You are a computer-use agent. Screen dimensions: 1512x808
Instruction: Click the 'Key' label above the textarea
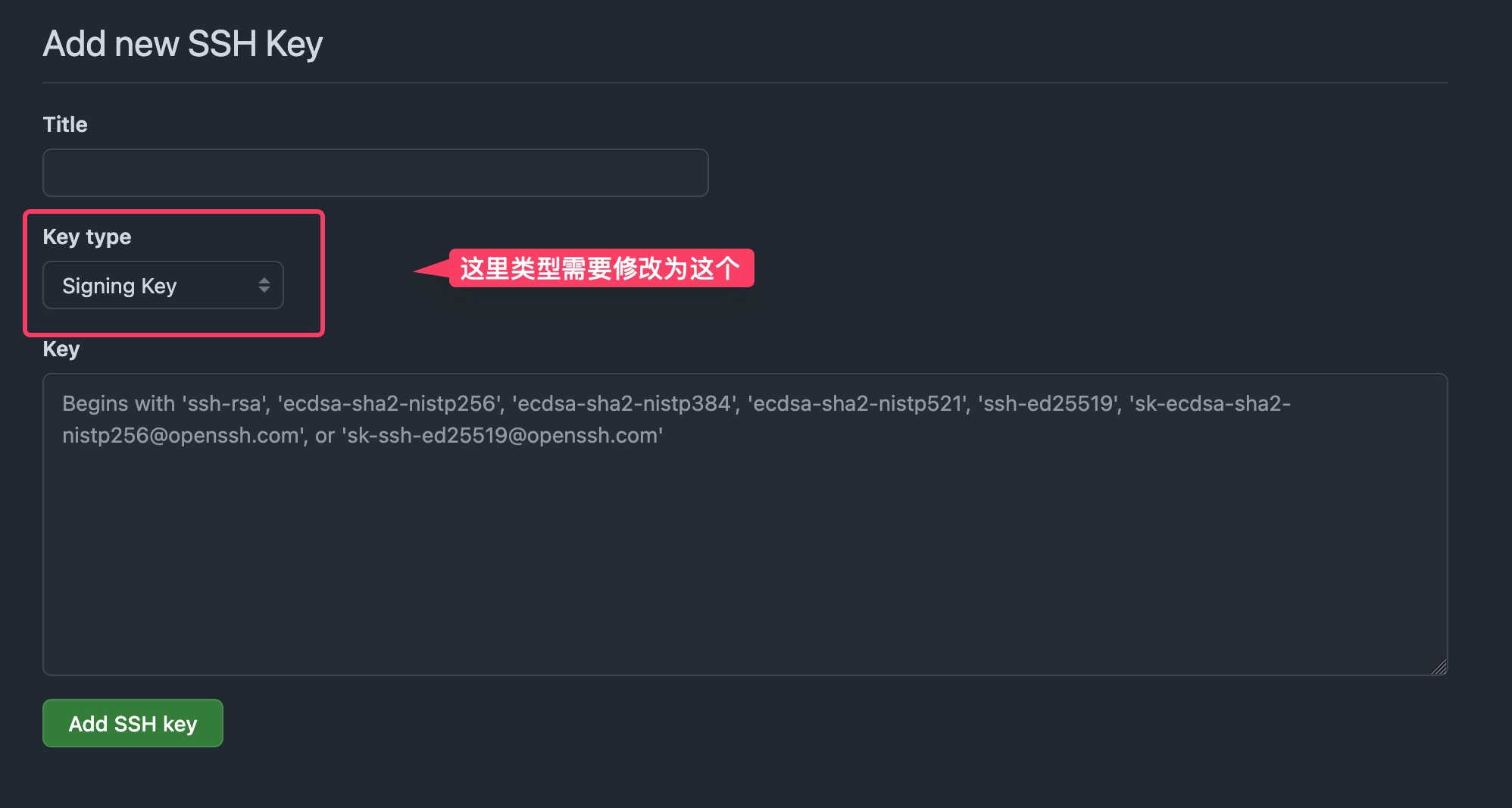tap(61, 349)
